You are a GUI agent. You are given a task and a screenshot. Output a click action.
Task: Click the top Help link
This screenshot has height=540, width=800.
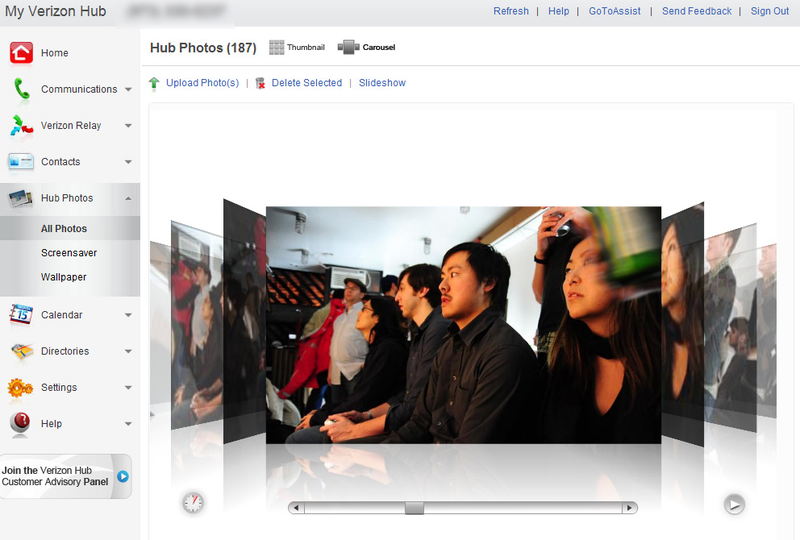coord(559,11)
